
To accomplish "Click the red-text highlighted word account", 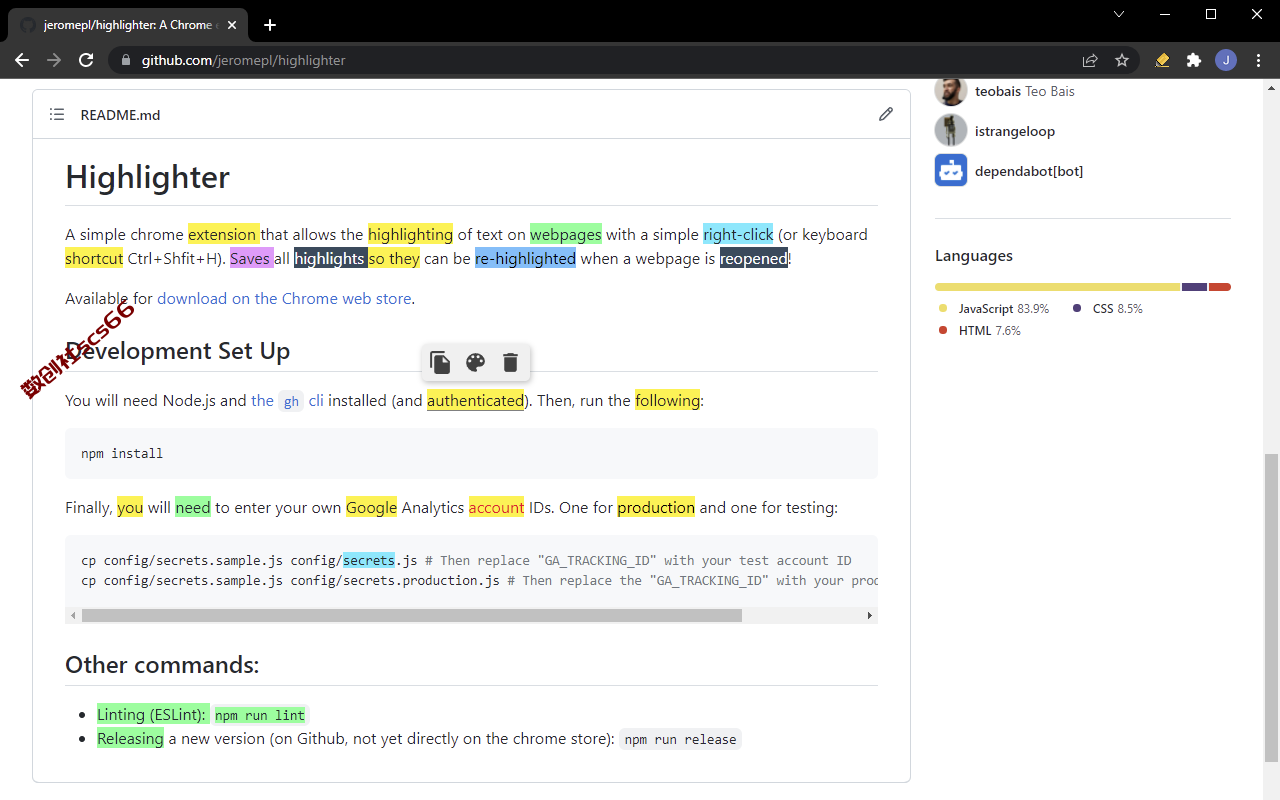I will coord(496,507).
